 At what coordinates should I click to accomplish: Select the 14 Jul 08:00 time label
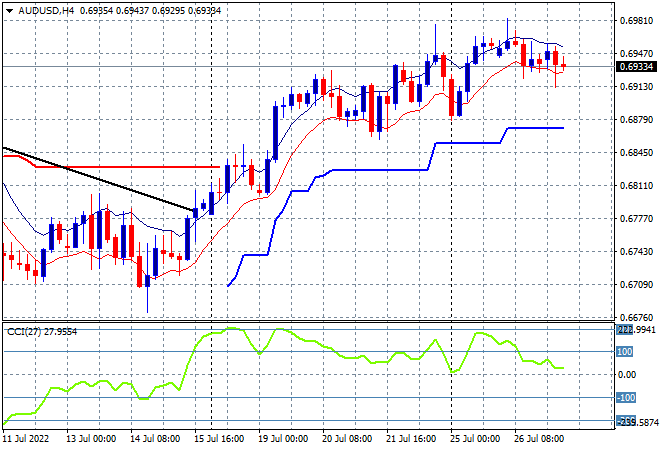point(155,439)
